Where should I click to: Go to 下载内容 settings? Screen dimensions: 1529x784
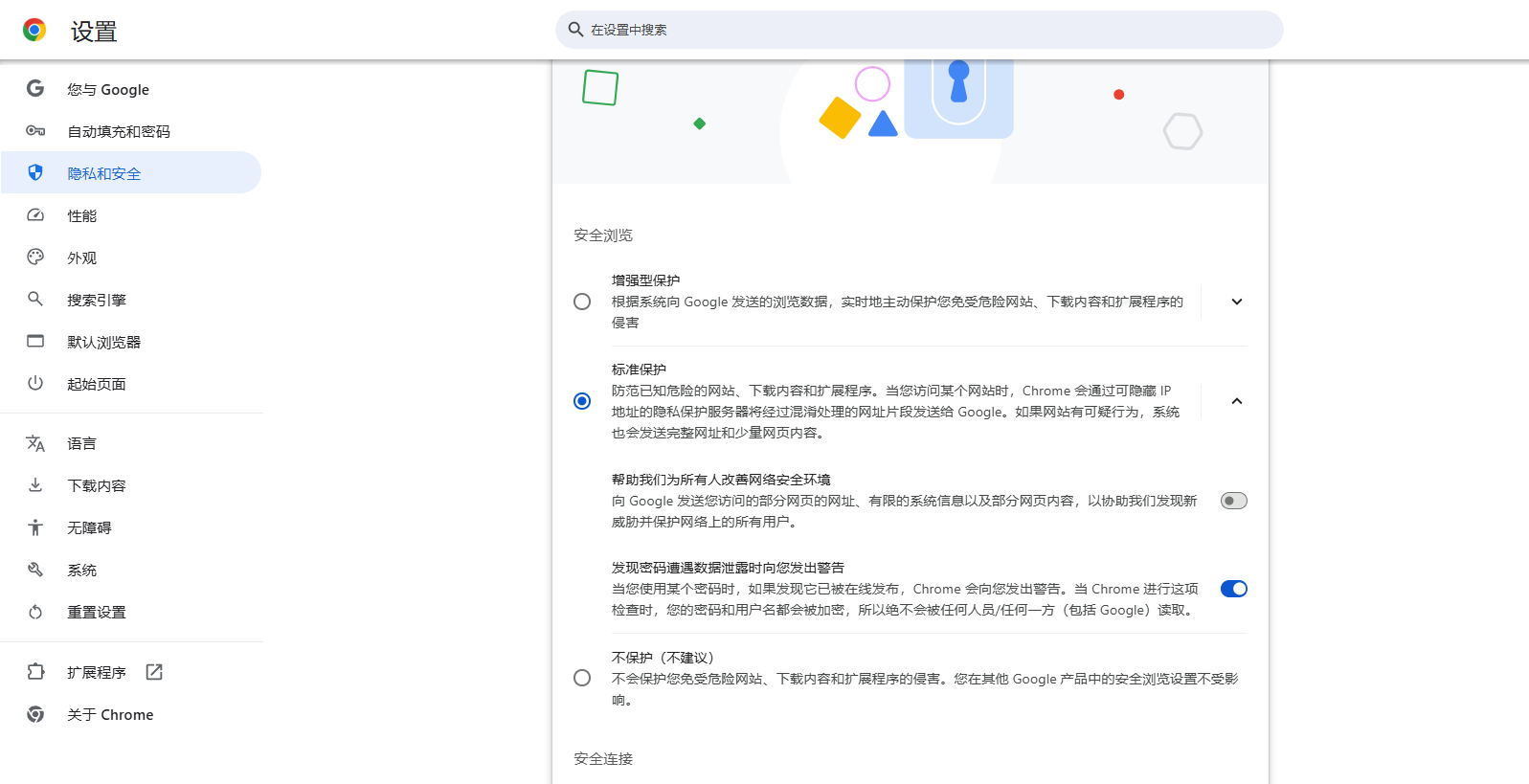pyautogui.click(x=131, y=485)
